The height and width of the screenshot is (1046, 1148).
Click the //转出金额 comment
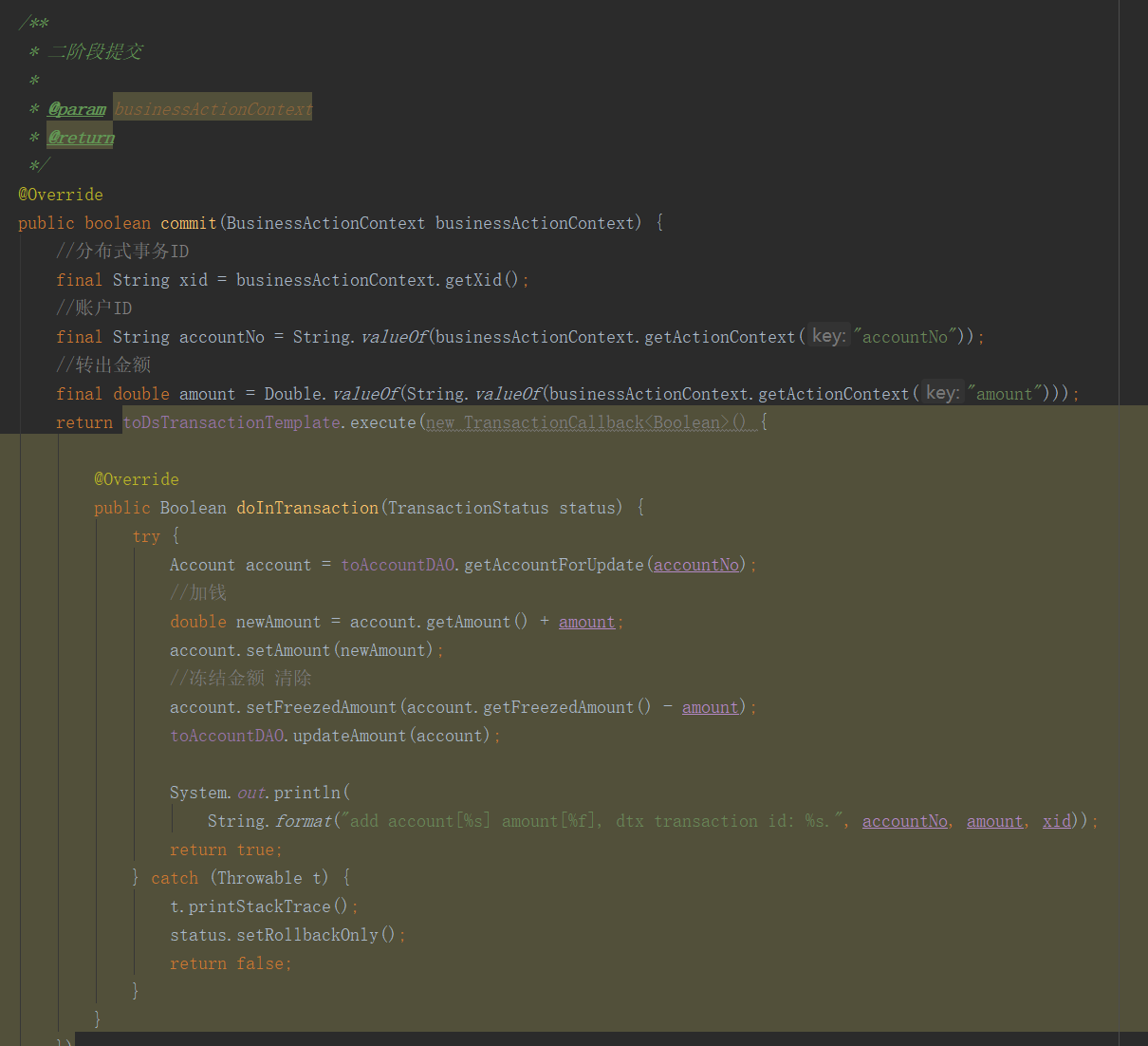(103, 364)
